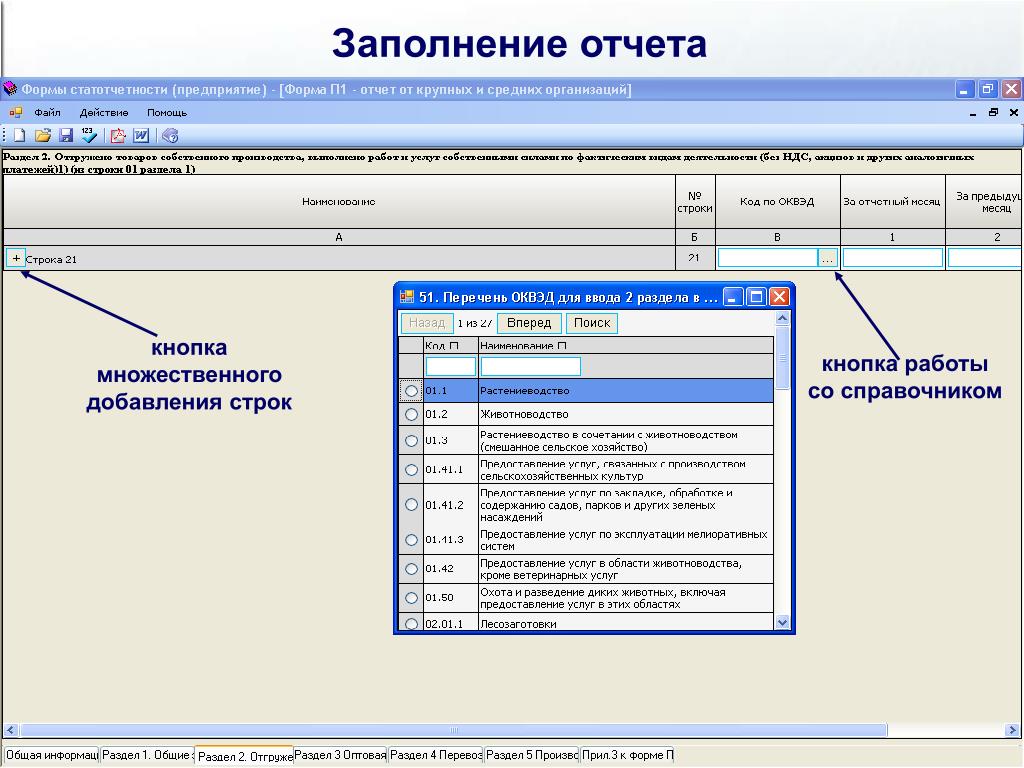
Task: Select radio button for code 01.41.3
Action: click(411, 539)
